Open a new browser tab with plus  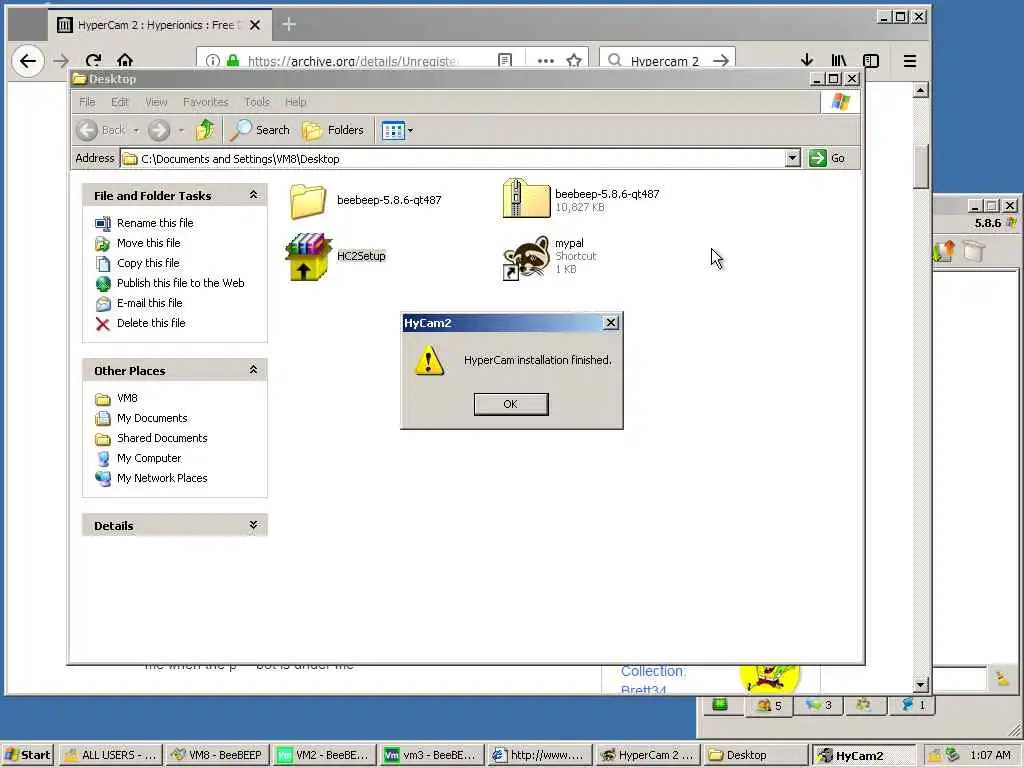coord(289,25)
